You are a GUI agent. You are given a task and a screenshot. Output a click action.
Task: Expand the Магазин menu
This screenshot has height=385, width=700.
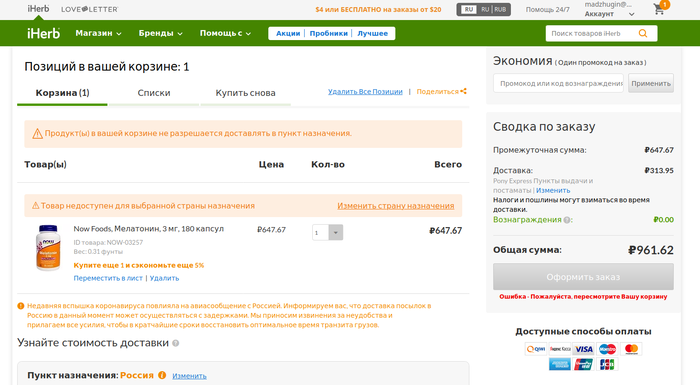[x=98, y=33]
